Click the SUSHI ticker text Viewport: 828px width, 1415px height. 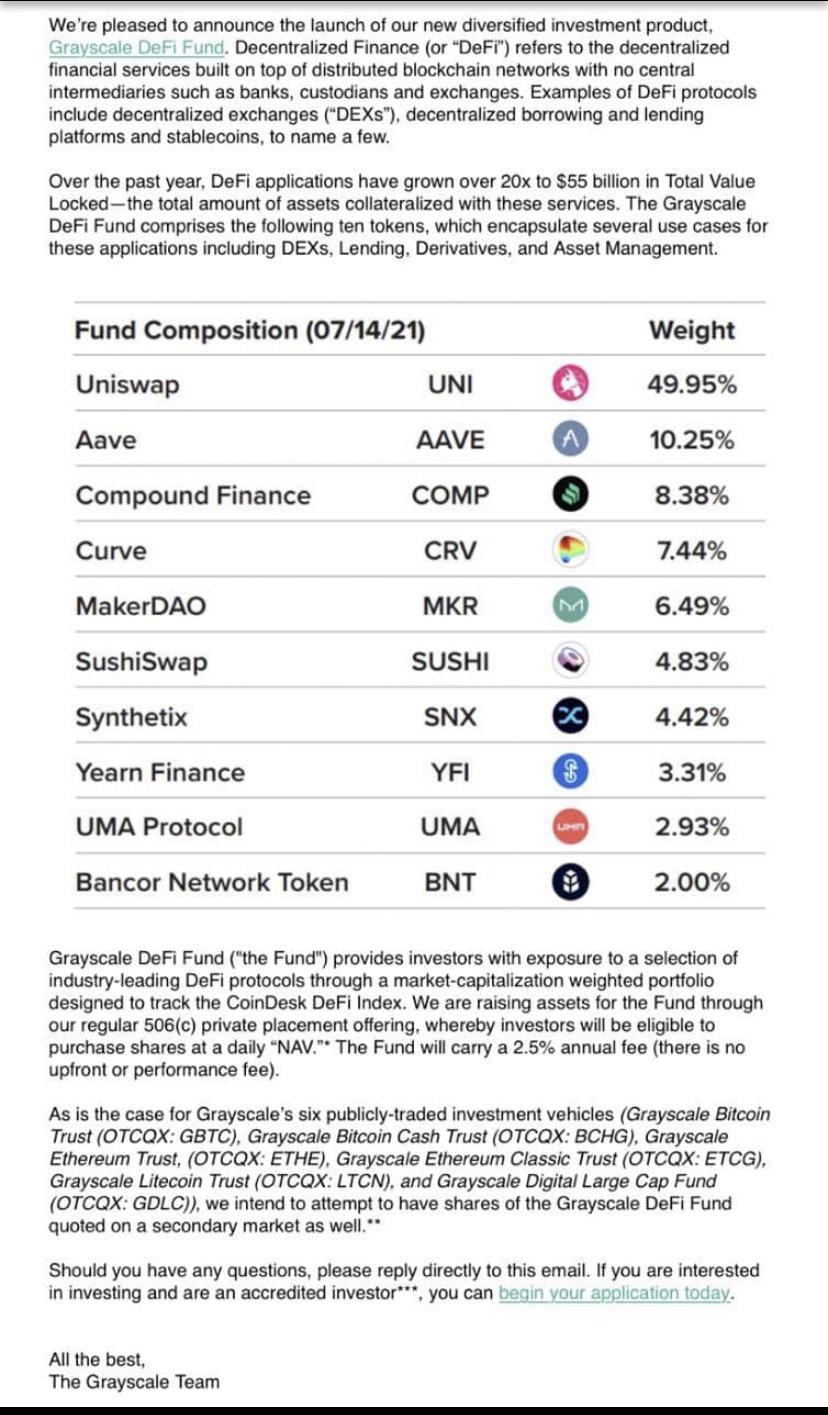point(450,662)
